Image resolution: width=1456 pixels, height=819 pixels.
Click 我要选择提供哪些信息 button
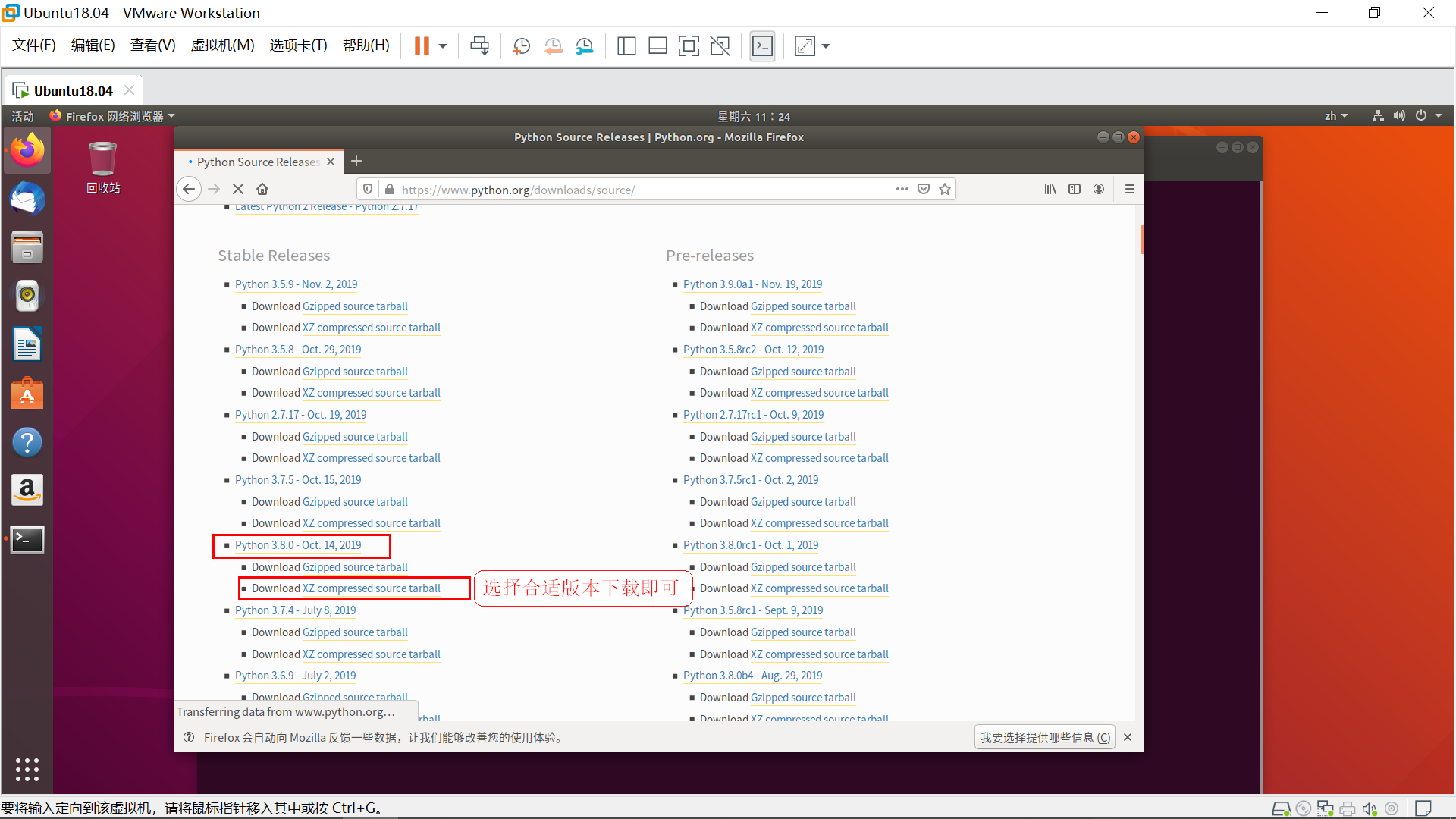click(1044, 737)
